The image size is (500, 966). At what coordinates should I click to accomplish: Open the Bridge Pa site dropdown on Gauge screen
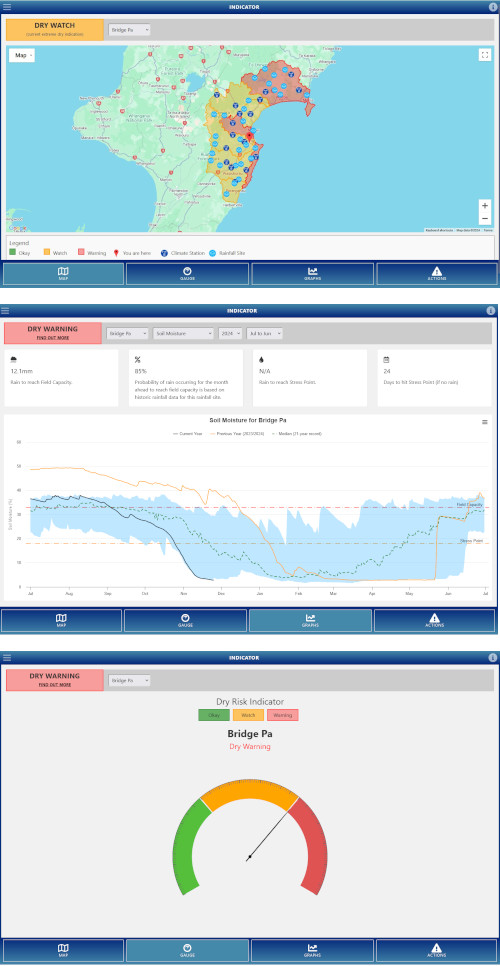coord(129,681)
